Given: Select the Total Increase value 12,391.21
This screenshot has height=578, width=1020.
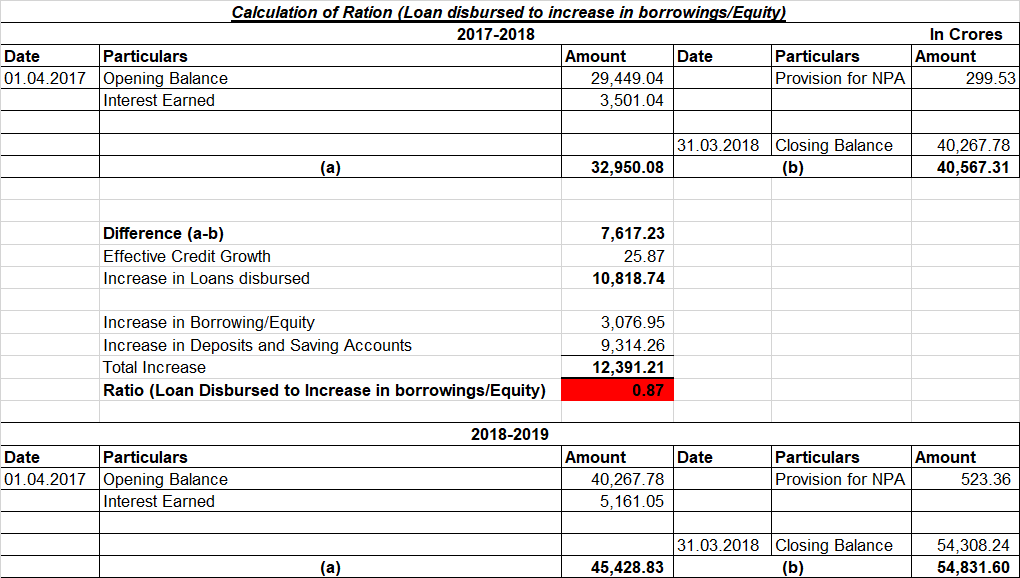Looking at the screenshot, I should pyautogui.click(x=618, y=367).
